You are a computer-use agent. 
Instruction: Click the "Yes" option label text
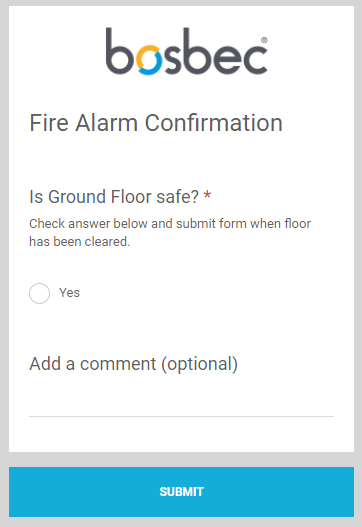69,293
